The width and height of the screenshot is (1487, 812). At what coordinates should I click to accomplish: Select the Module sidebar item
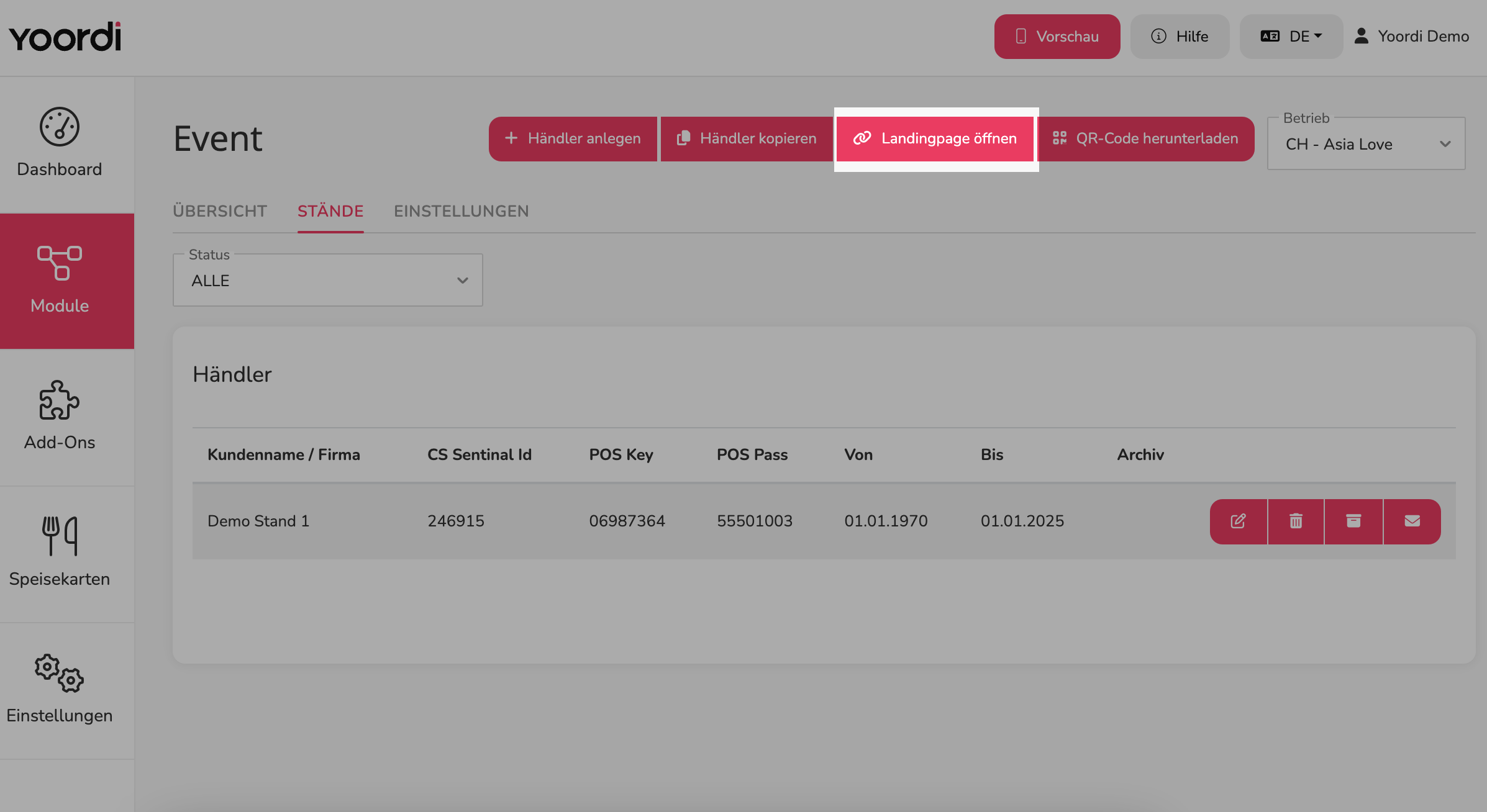60,281
